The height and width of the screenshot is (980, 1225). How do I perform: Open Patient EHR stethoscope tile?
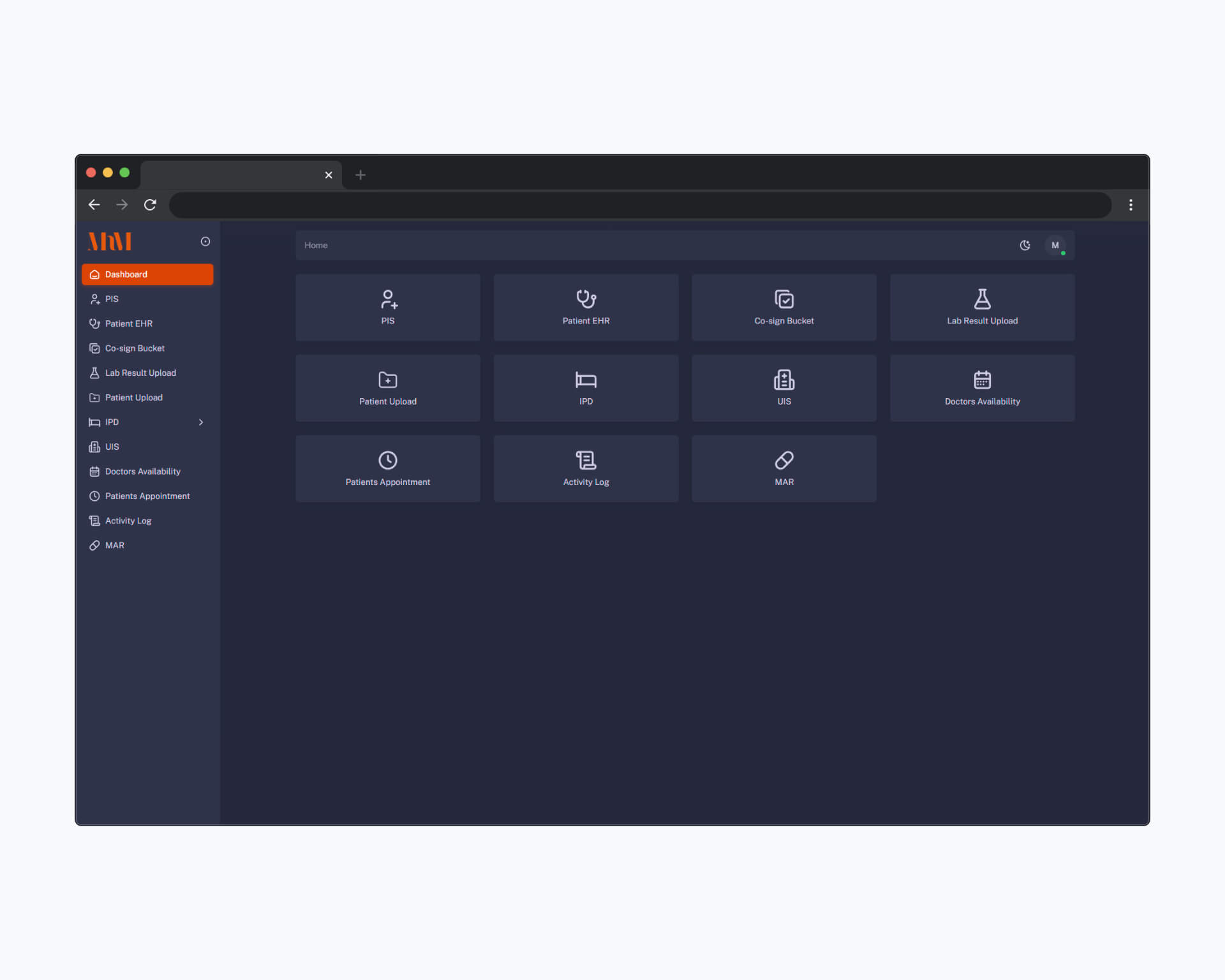(x=586, y=307)
